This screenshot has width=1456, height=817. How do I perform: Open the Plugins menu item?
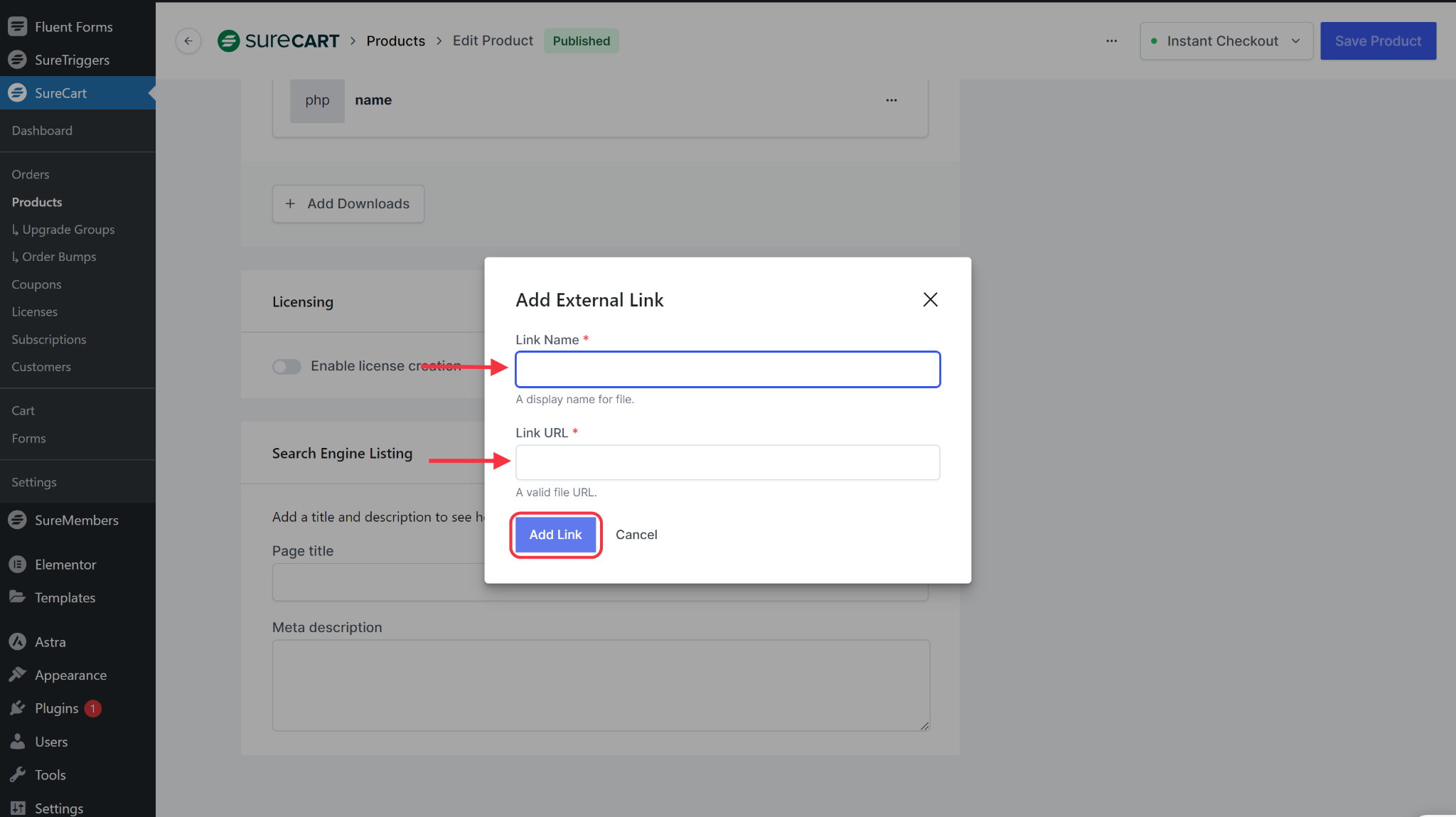click(56, 708)
